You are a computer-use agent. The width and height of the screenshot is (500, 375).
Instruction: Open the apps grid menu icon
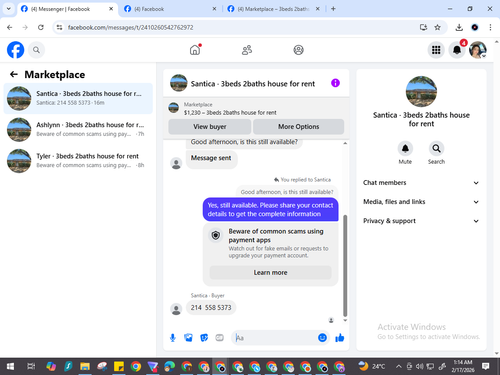(x=436, y=50)
